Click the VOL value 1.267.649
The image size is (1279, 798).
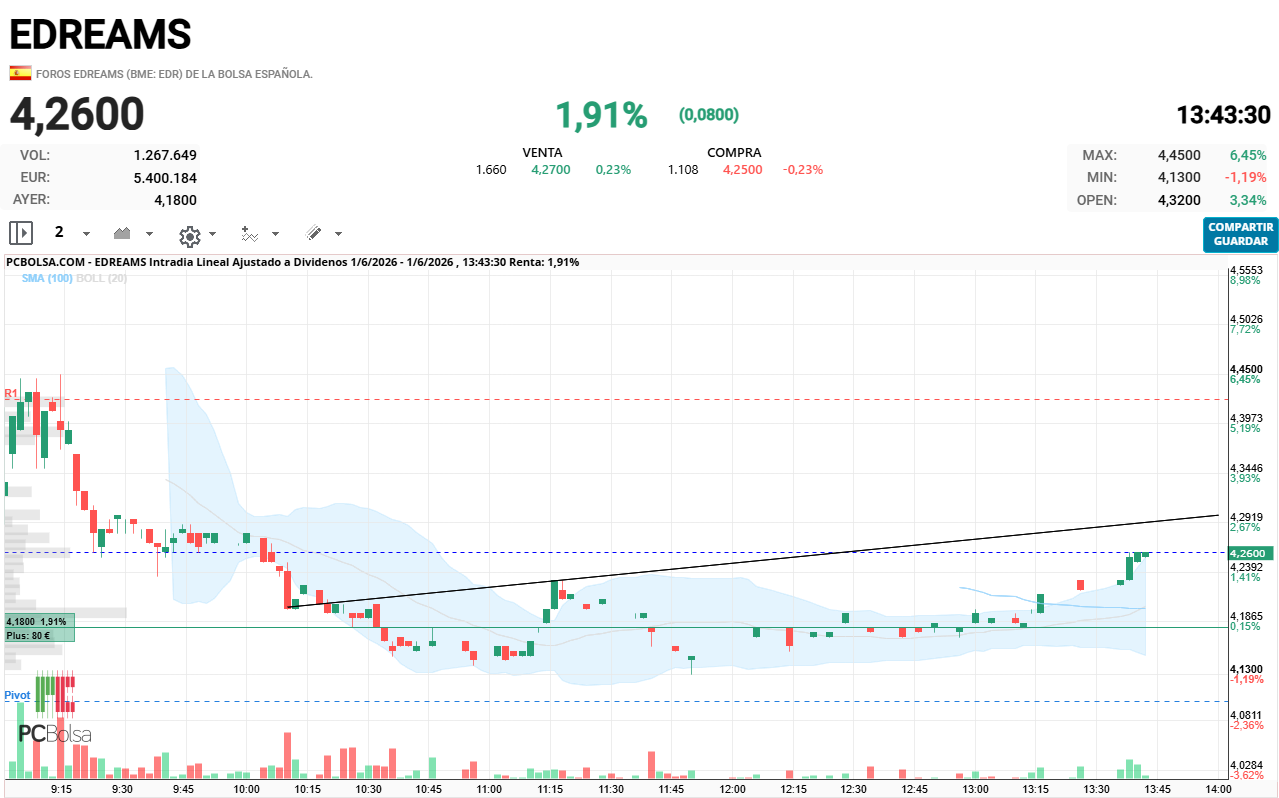(165, 155)
